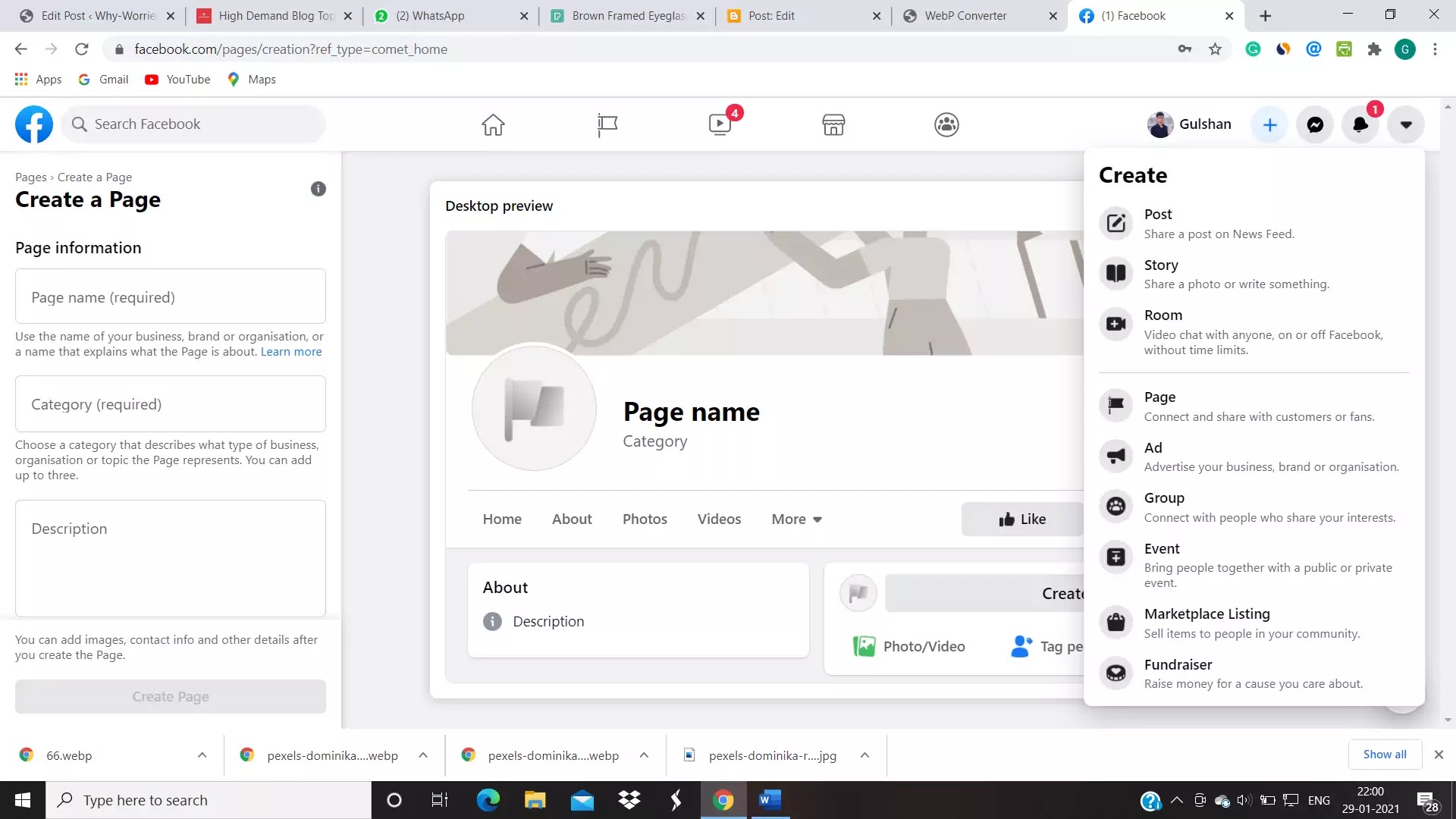
Task: Open the Pages flag icon in top navigation
Action: coord(607,124)
